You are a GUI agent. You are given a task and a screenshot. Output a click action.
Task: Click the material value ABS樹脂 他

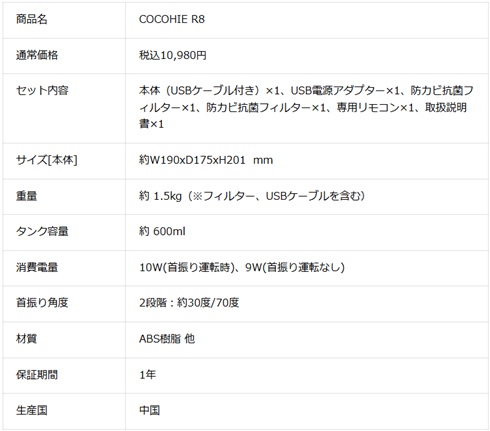click(x=167, y=339)
